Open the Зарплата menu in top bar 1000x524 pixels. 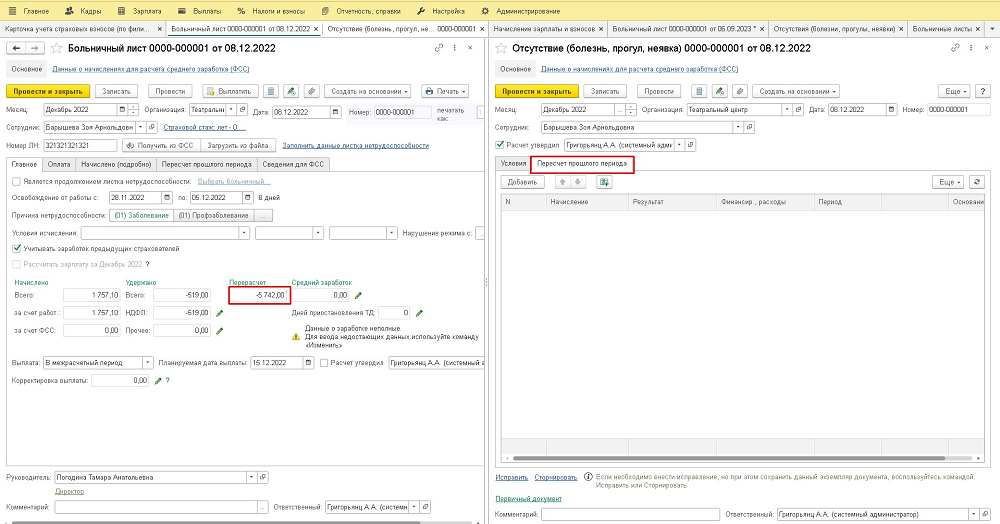pyautogui.click(x=145, y=10)
